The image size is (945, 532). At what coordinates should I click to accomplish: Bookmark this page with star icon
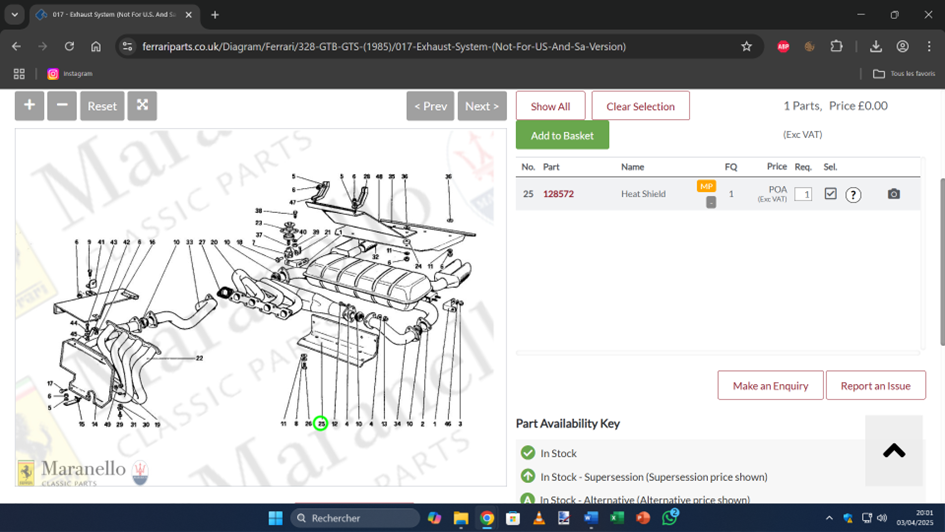747,46
